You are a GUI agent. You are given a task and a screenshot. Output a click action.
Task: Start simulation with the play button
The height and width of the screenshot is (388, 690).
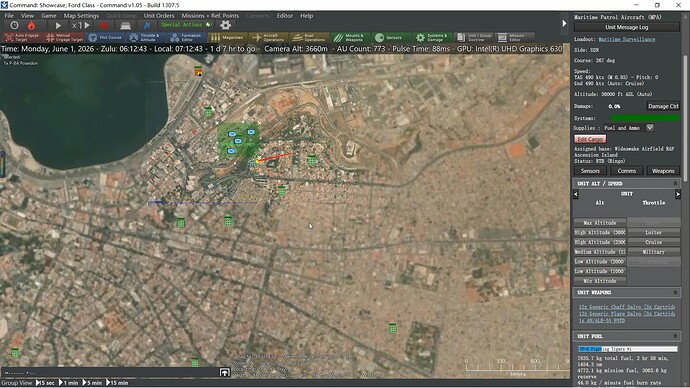[58, 26]
